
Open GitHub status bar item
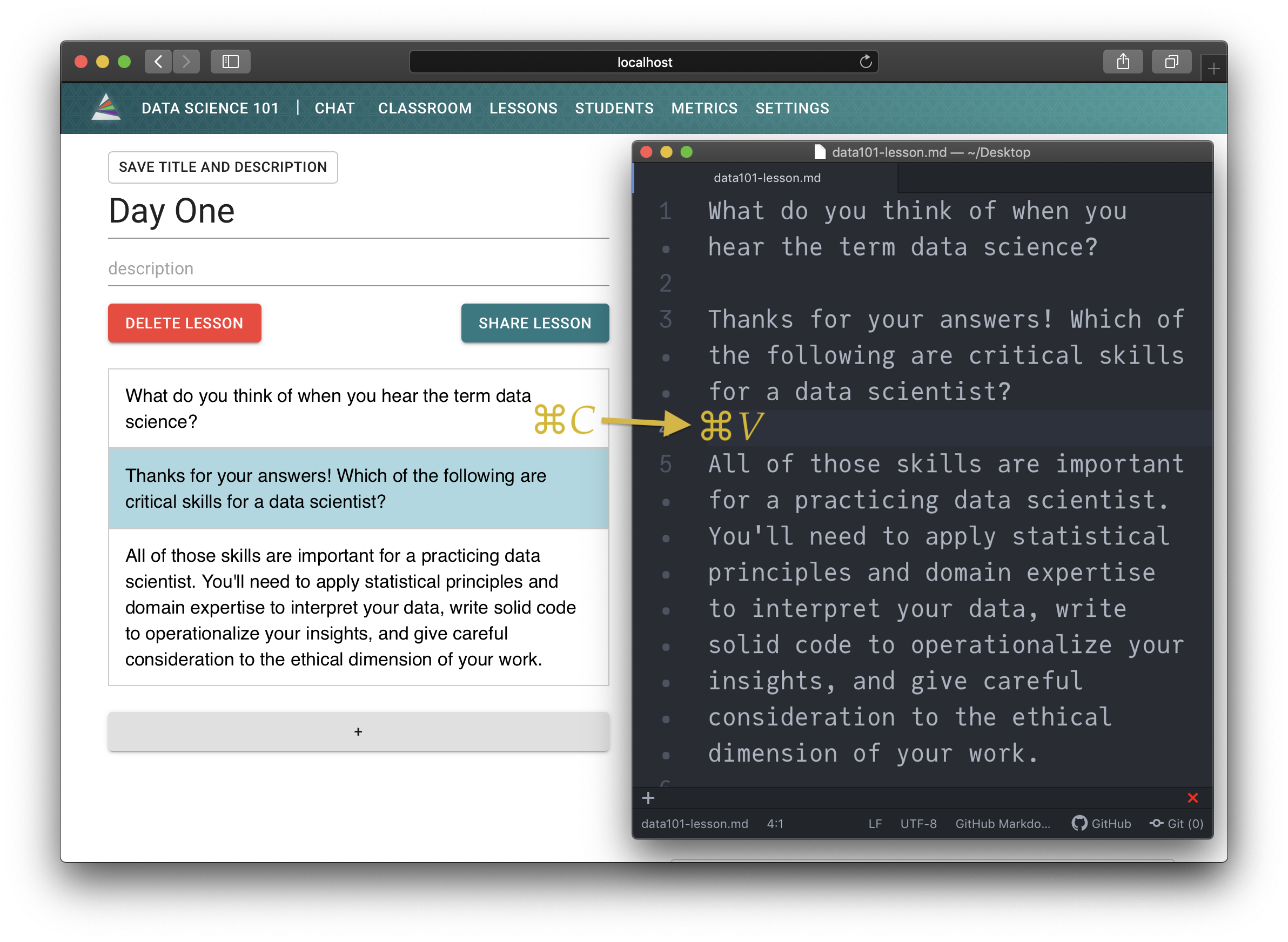point(1101,823)
